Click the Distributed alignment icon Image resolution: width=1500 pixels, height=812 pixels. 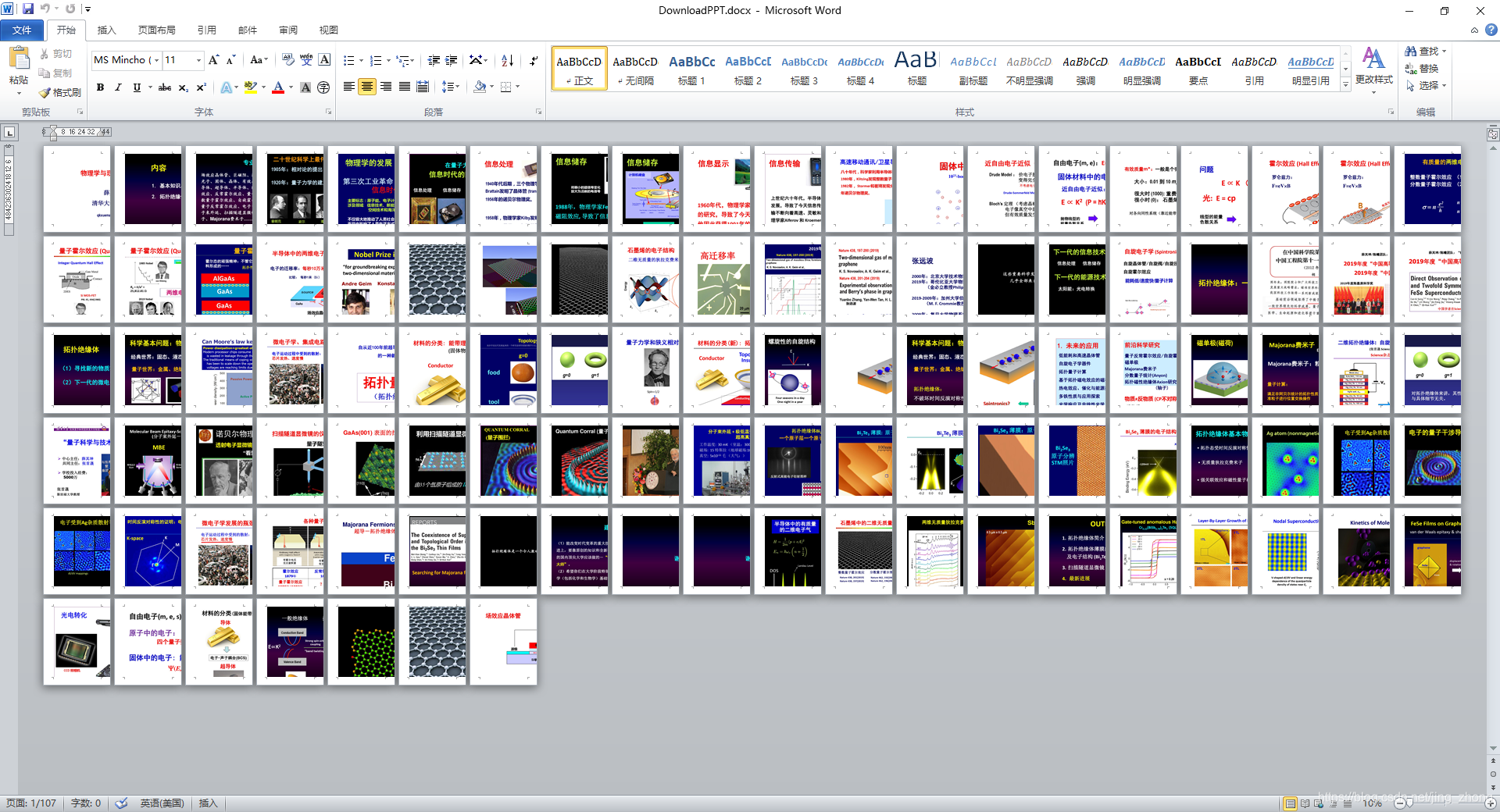point(423,87)
